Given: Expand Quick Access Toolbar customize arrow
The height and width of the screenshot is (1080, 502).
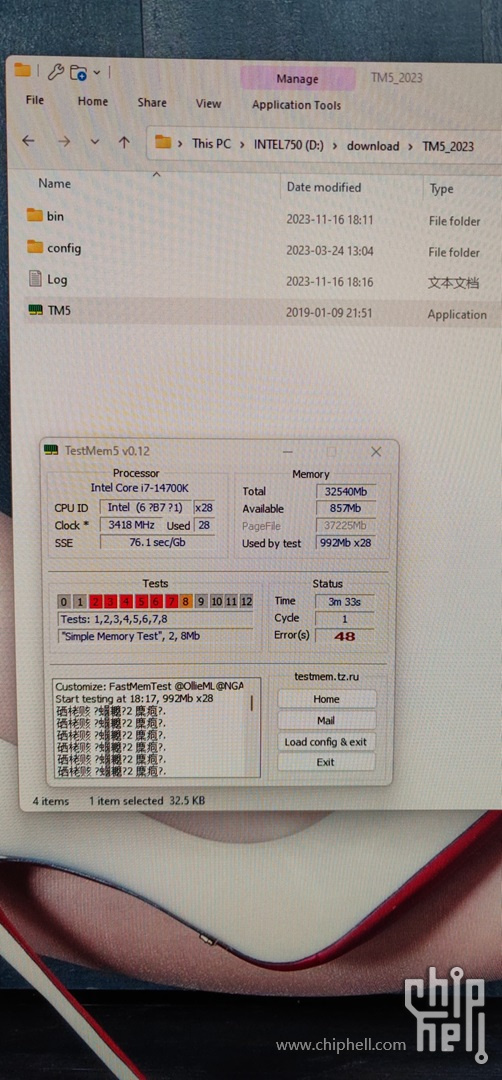Looking at the screenshot, I should (96, 71).
